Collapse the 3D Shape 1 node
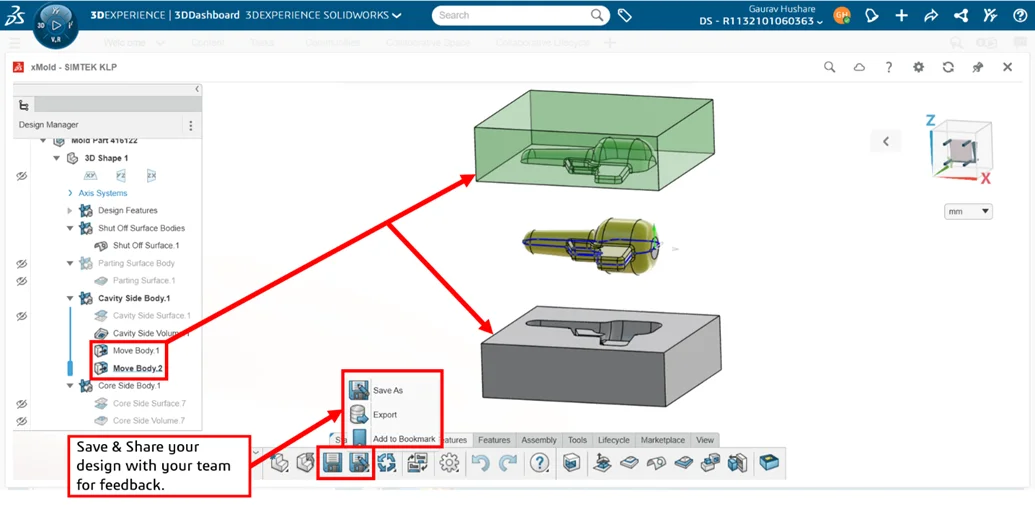This screenshot has width=1035, height=505. [x=56, y=158]
